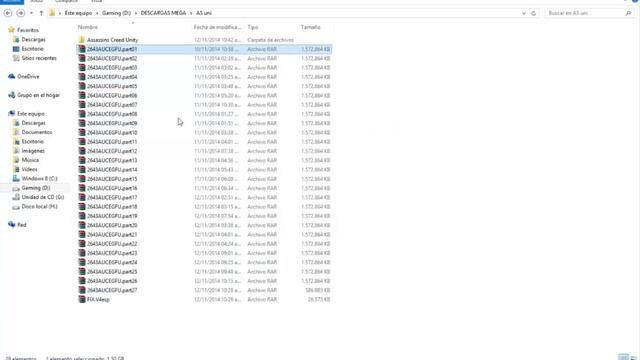Click the 'Gaming (D:)' drive icon in sidebar
Viewport: 640px width, 360px height.
(x=16, y=188)
